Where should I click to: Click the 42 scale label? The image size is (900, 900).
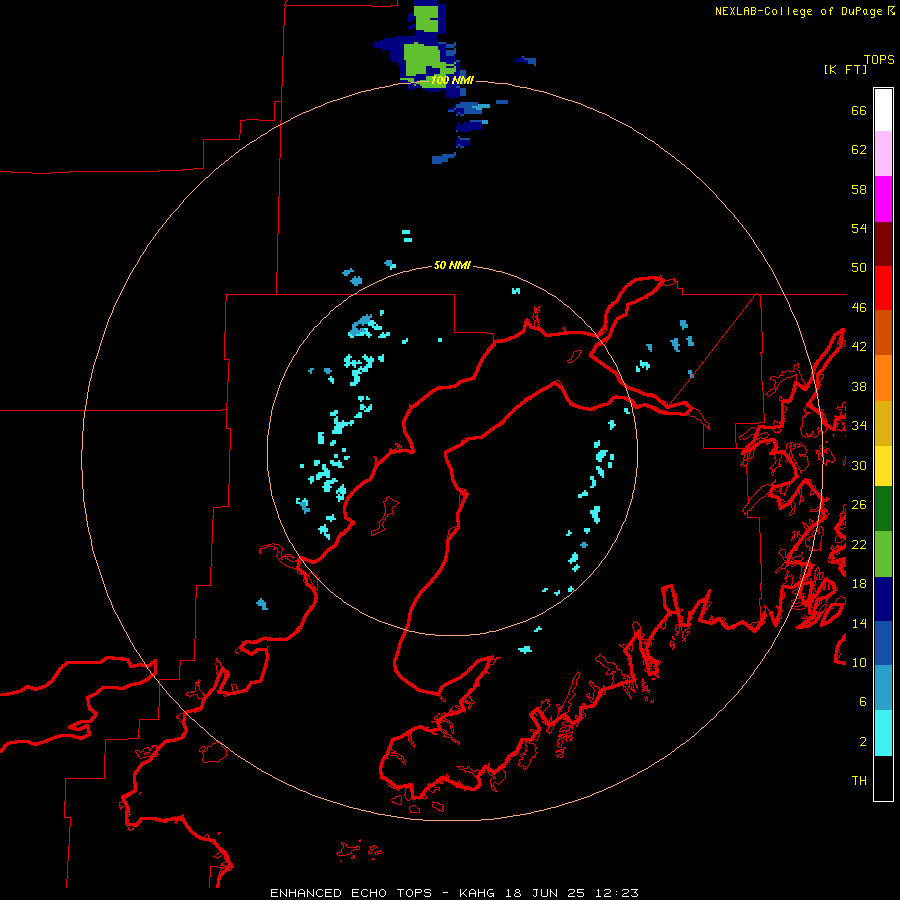(x=859, y=347)
